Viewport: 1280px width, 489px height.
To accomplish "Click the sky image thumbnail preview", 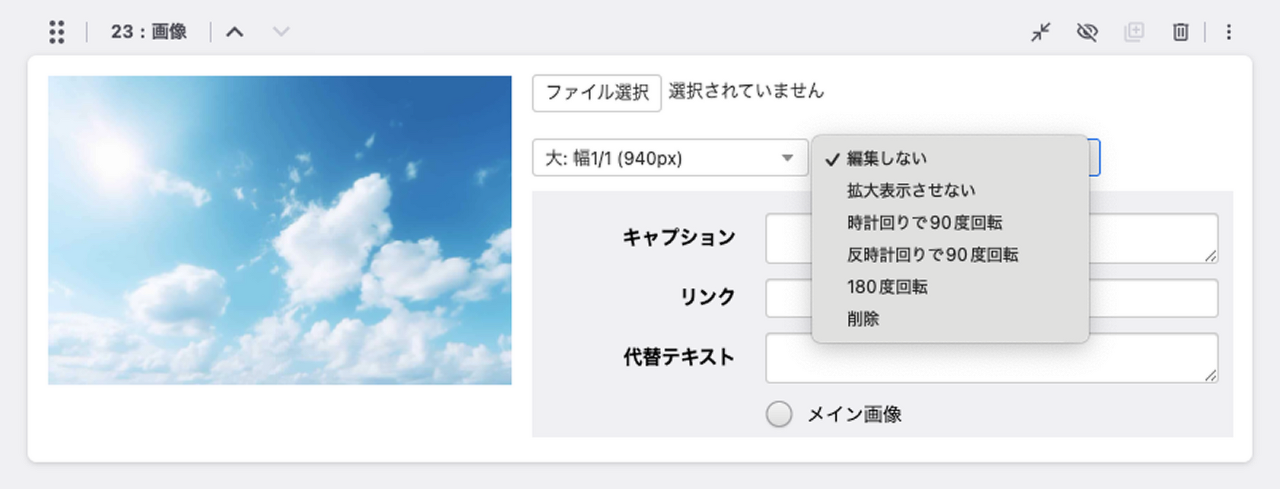I will click(280, 230).
